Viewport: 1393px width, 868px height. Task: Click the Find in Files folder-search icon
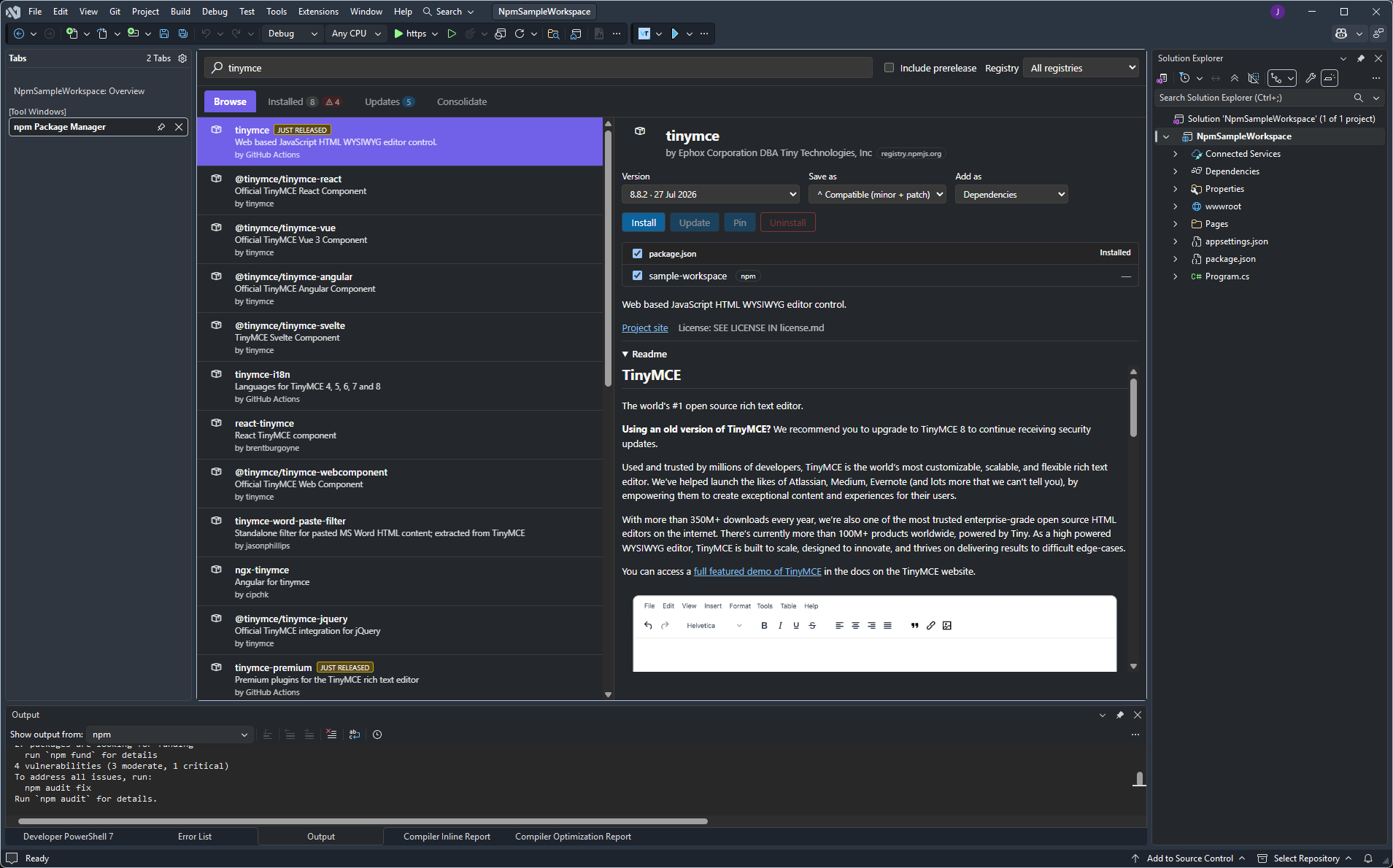tap(553, 34)
